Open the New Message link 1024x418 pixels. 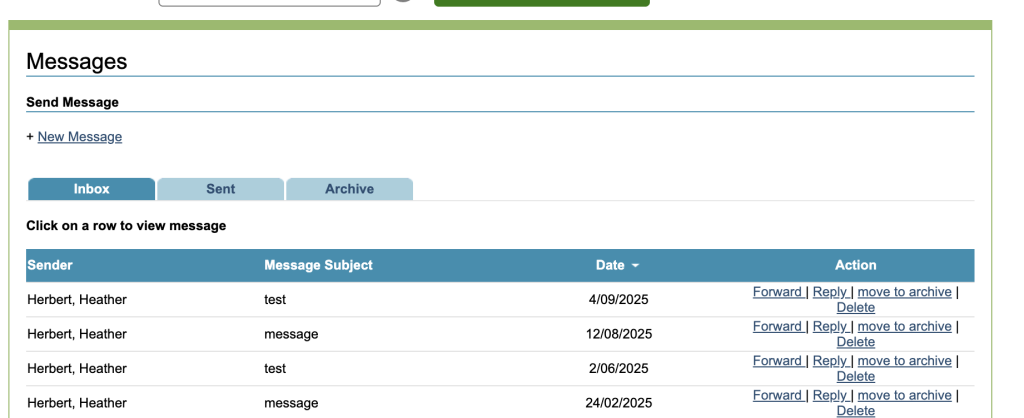tap(80, 137)
